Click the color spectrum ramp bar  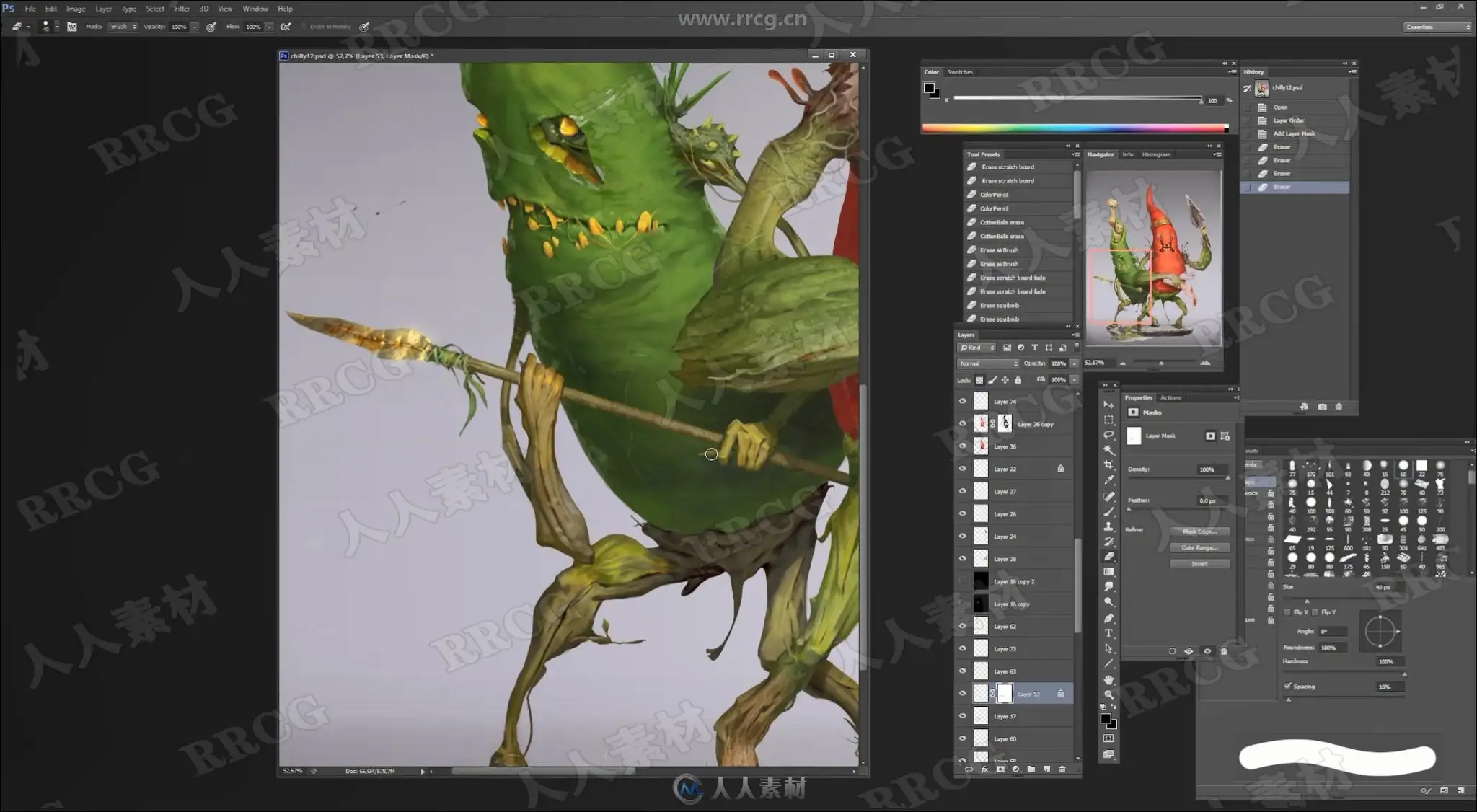pyautogui.click(x=1075, y=128)
